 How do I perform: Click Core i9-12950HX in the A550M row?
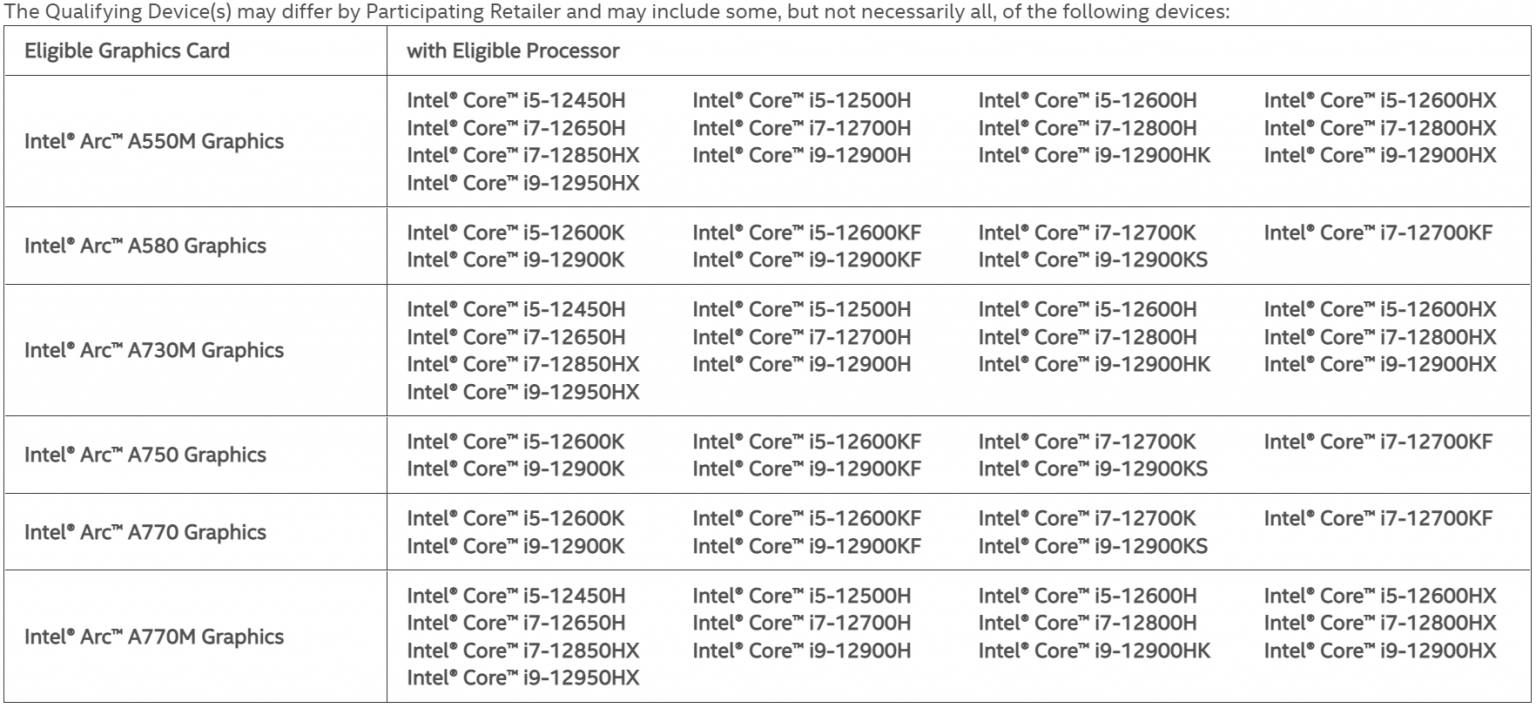click(x=523, y=183)
